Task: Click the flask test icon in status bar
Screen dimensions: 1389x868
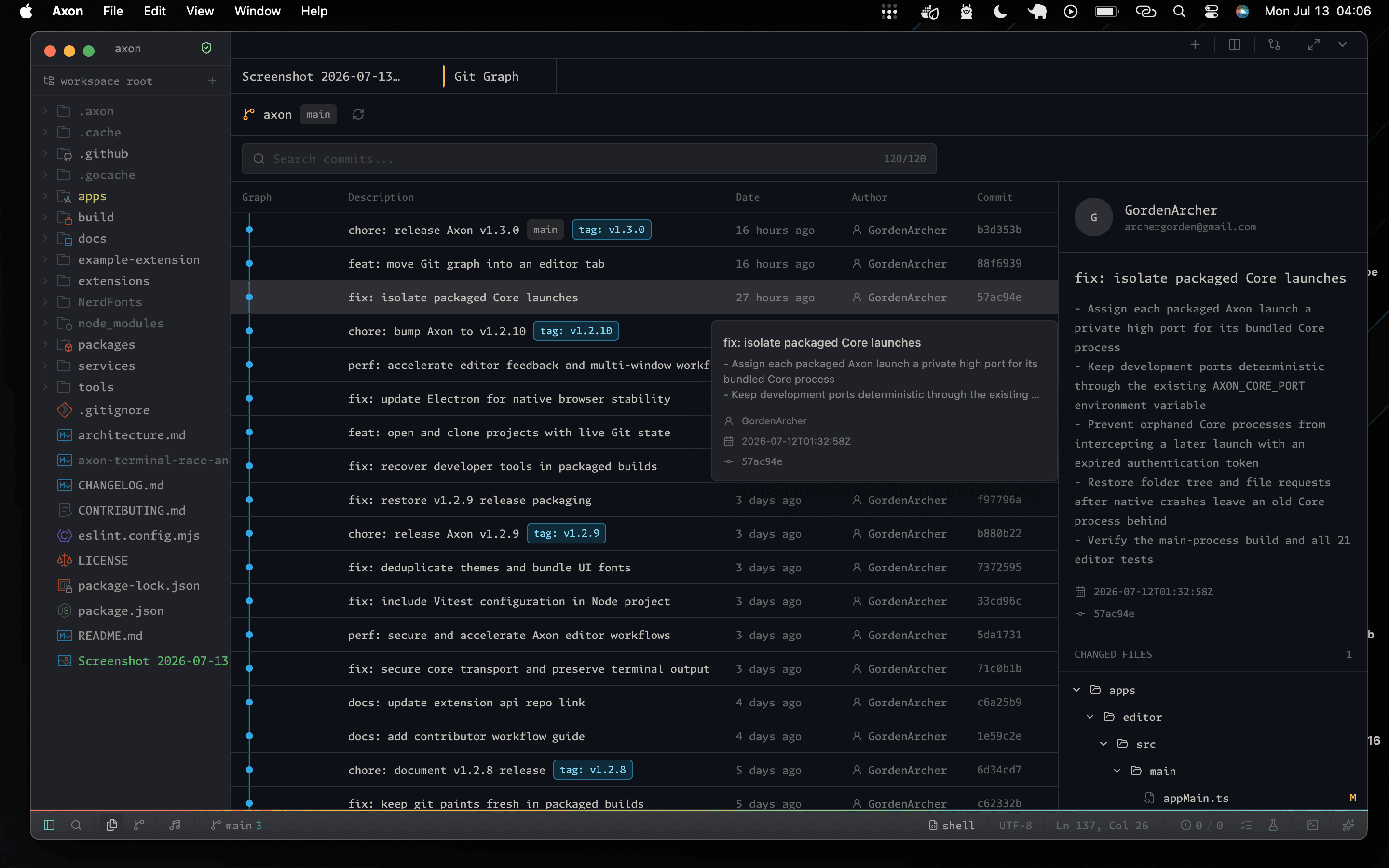Action: click(1273, 825)
